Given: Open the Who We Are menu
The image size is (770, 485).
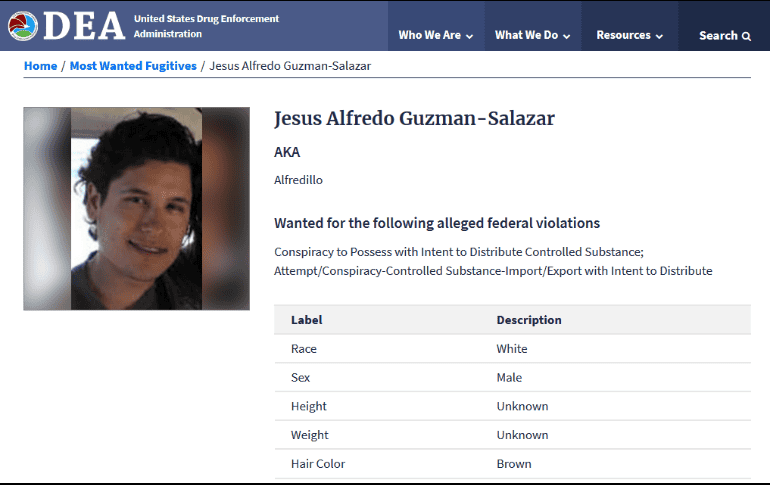Looking at the screenshot, I should point(436,35).
